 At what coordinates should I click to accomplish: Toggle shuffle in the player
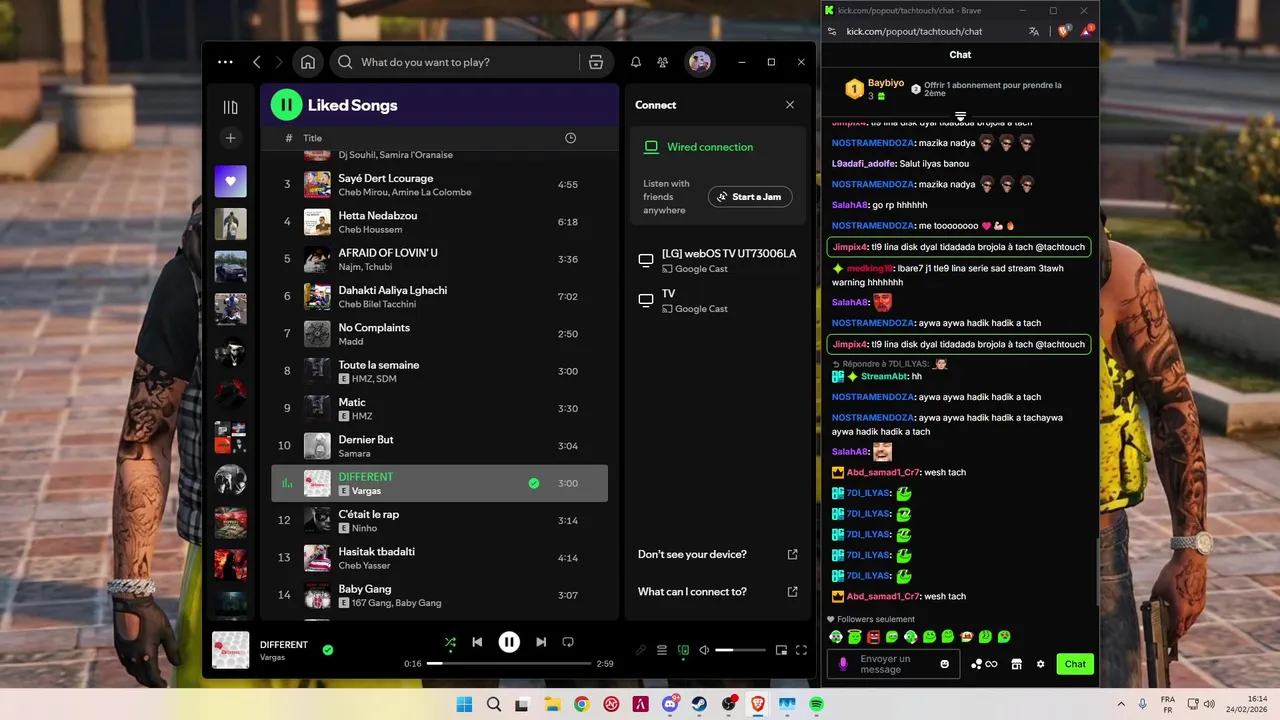450,642
